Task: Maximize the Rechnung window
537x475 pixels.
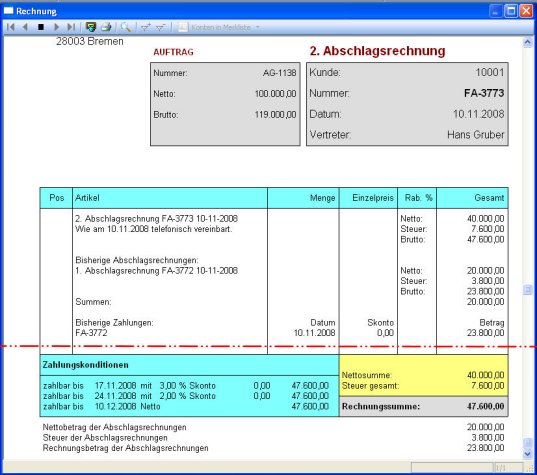Action: 511,11
